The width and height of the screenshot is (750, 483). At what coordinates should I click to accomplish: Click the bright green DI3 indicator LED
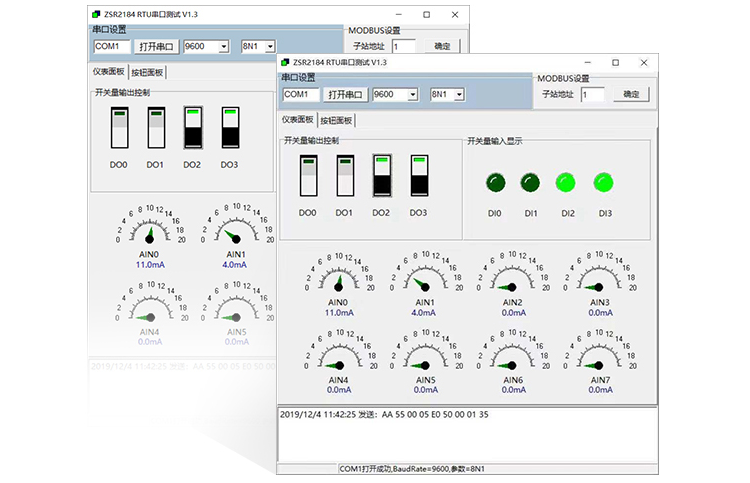[x=603, y=183]
